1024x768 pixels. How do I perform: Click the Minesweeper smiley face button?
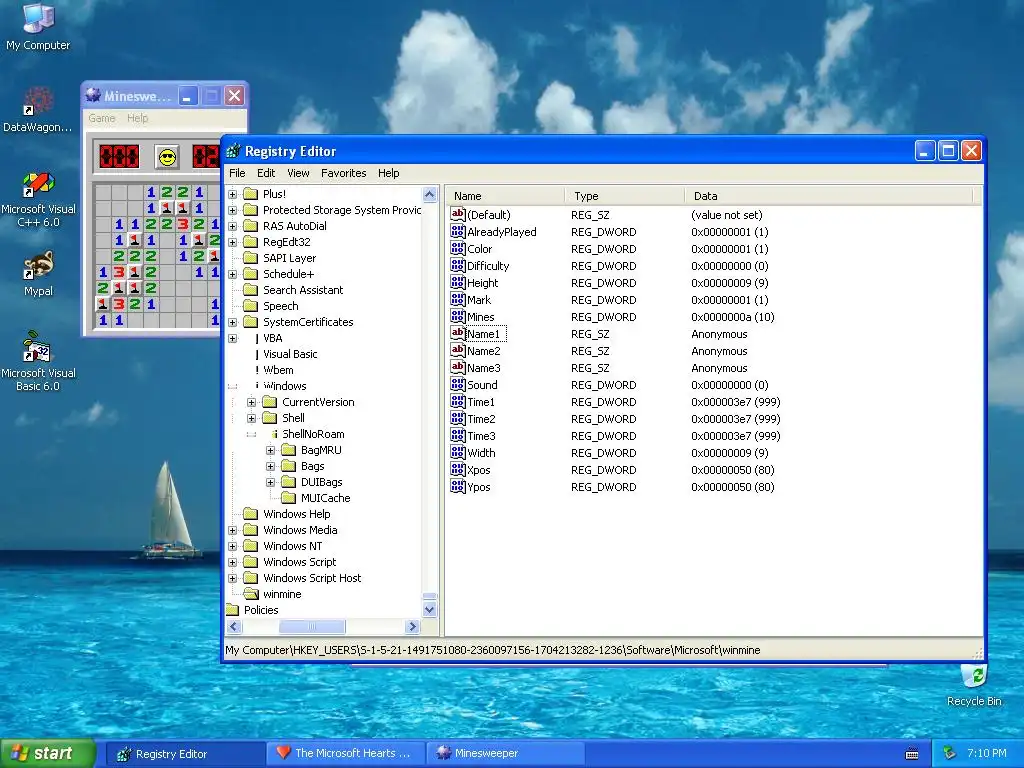[168, 157]
